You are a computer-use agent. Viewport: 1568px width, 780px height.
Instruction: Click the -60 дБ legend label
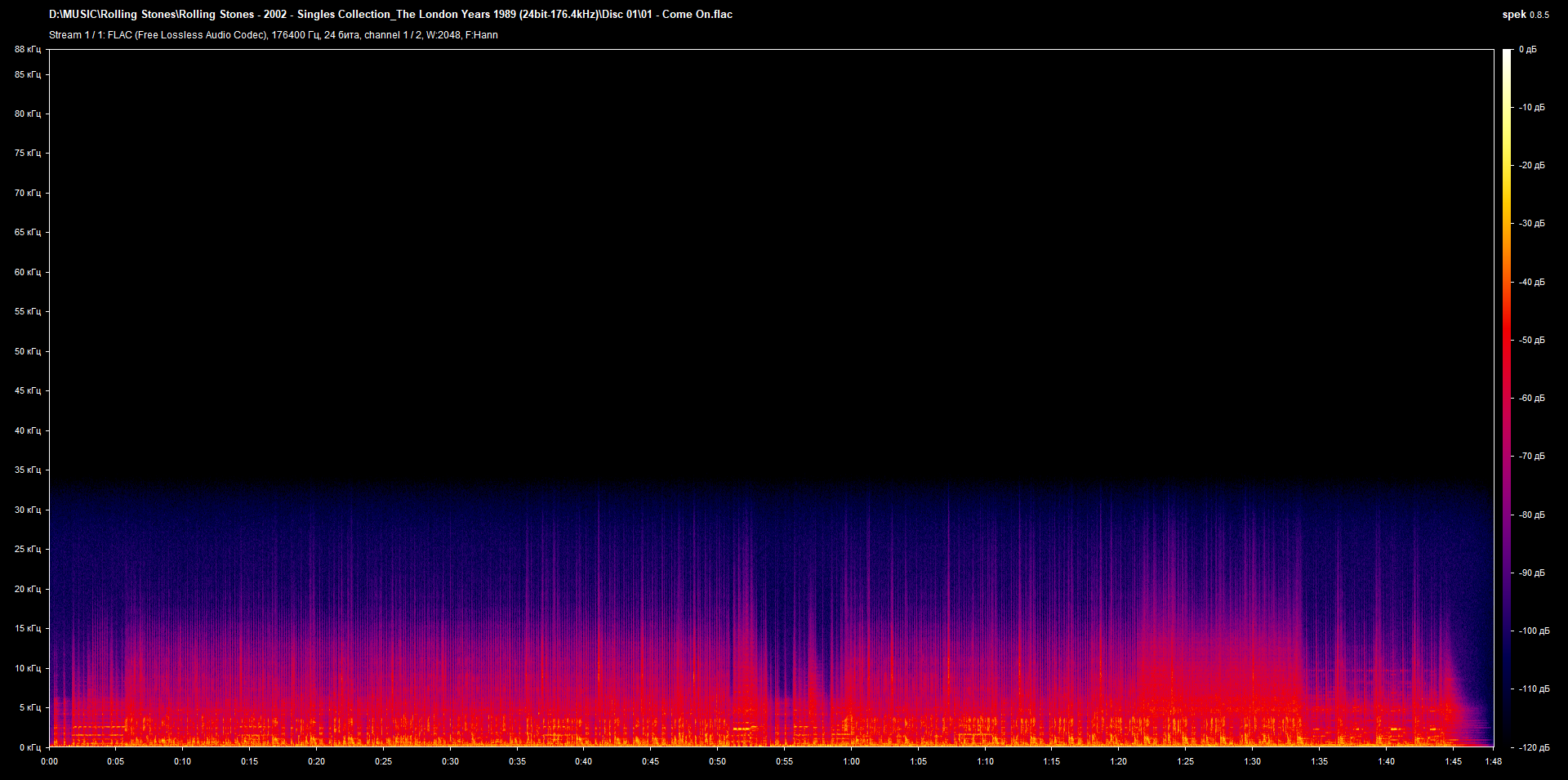coord(1530,398)
